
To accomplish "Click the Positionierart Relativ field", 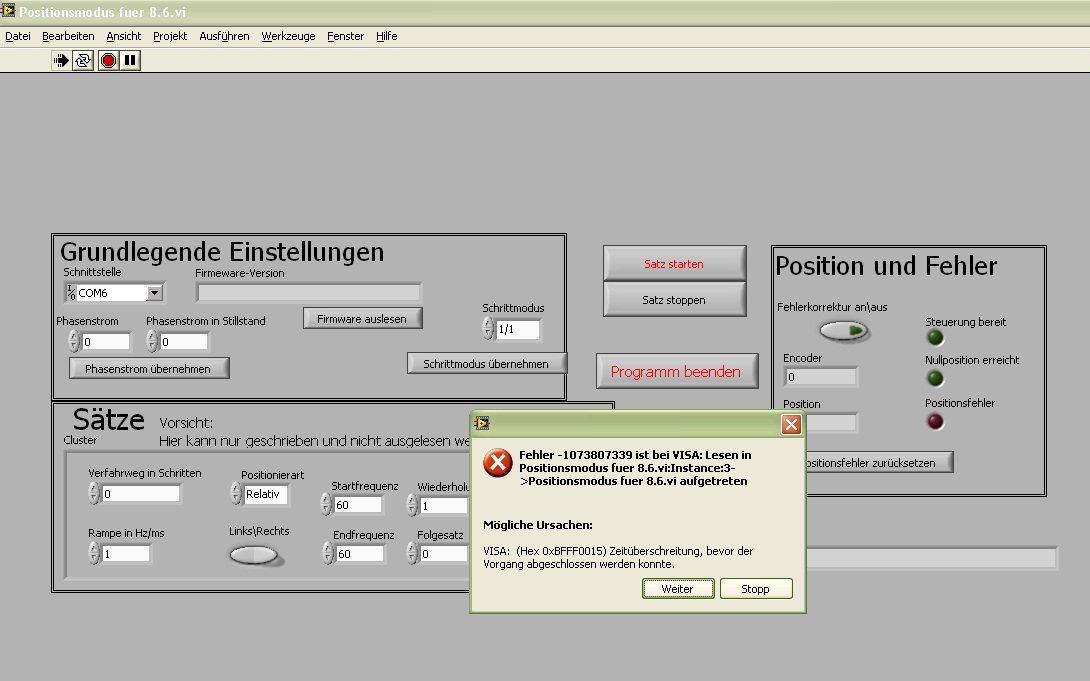I will point(266,494).
